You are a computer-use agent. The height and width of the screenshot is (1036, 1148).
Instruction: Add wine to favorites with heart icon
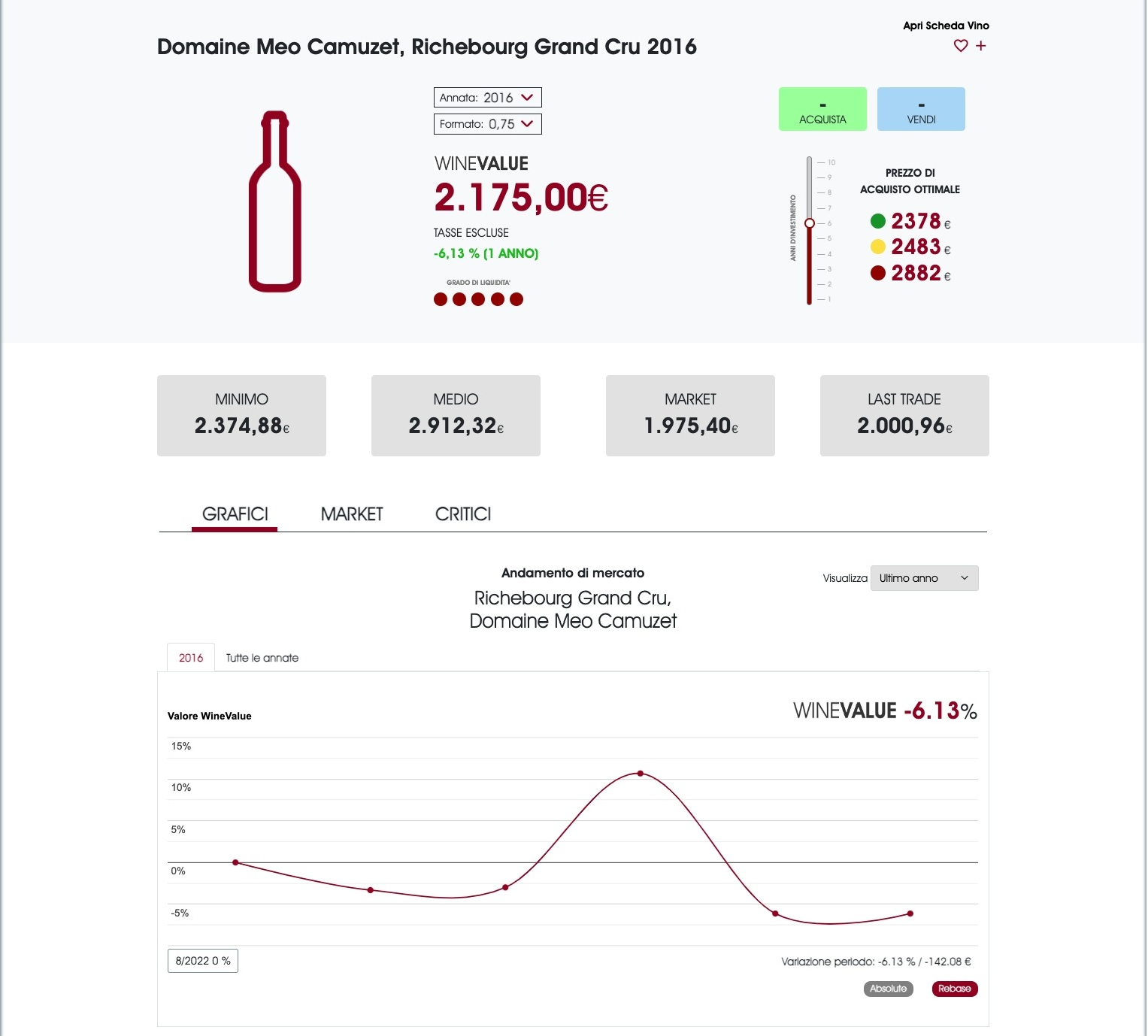point(960,46)
